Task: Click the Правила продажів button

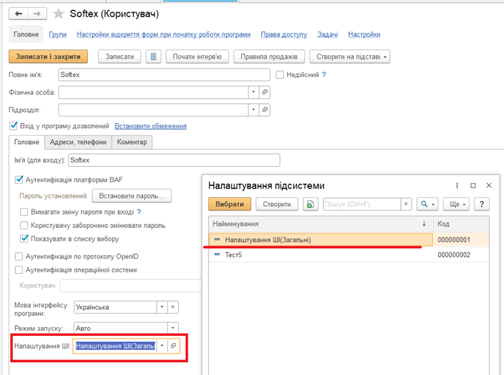Action: coord(269,57)
